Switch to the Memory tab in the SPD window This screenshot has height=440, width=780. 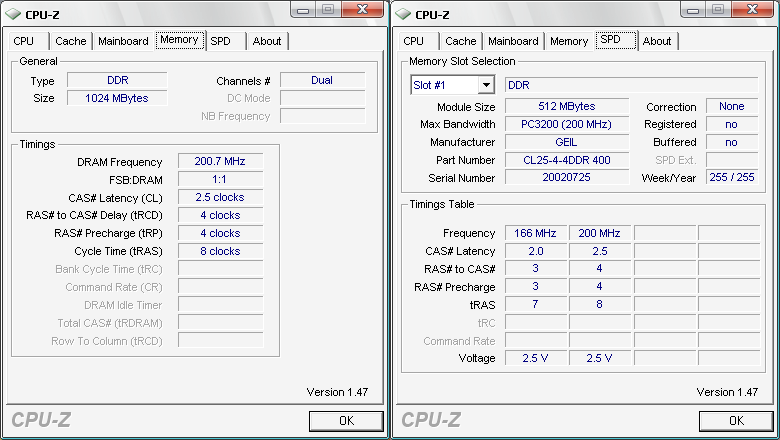point(569,42)
